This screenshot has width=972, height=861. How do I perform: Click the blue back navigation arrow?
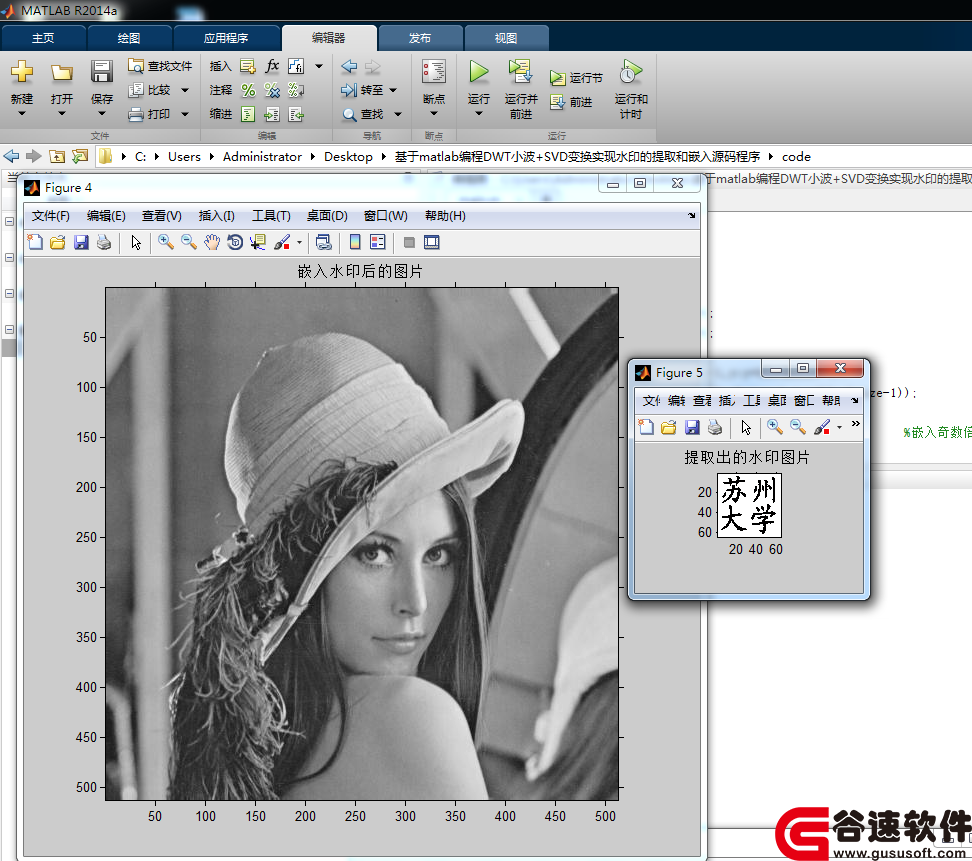click(x=349, y=66)
